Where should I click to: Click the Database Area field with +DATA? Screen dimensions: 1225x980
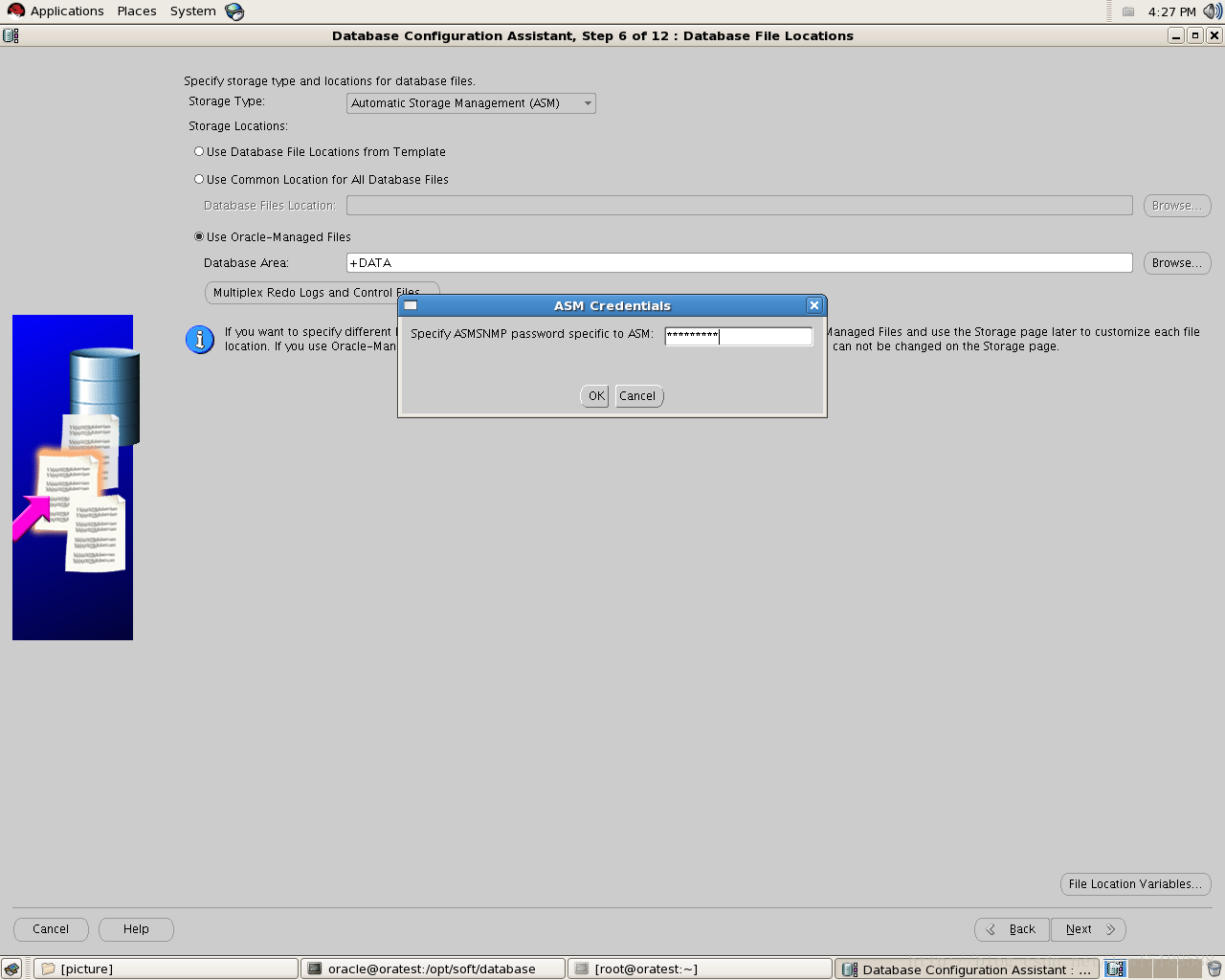click(x=739, y=263)
